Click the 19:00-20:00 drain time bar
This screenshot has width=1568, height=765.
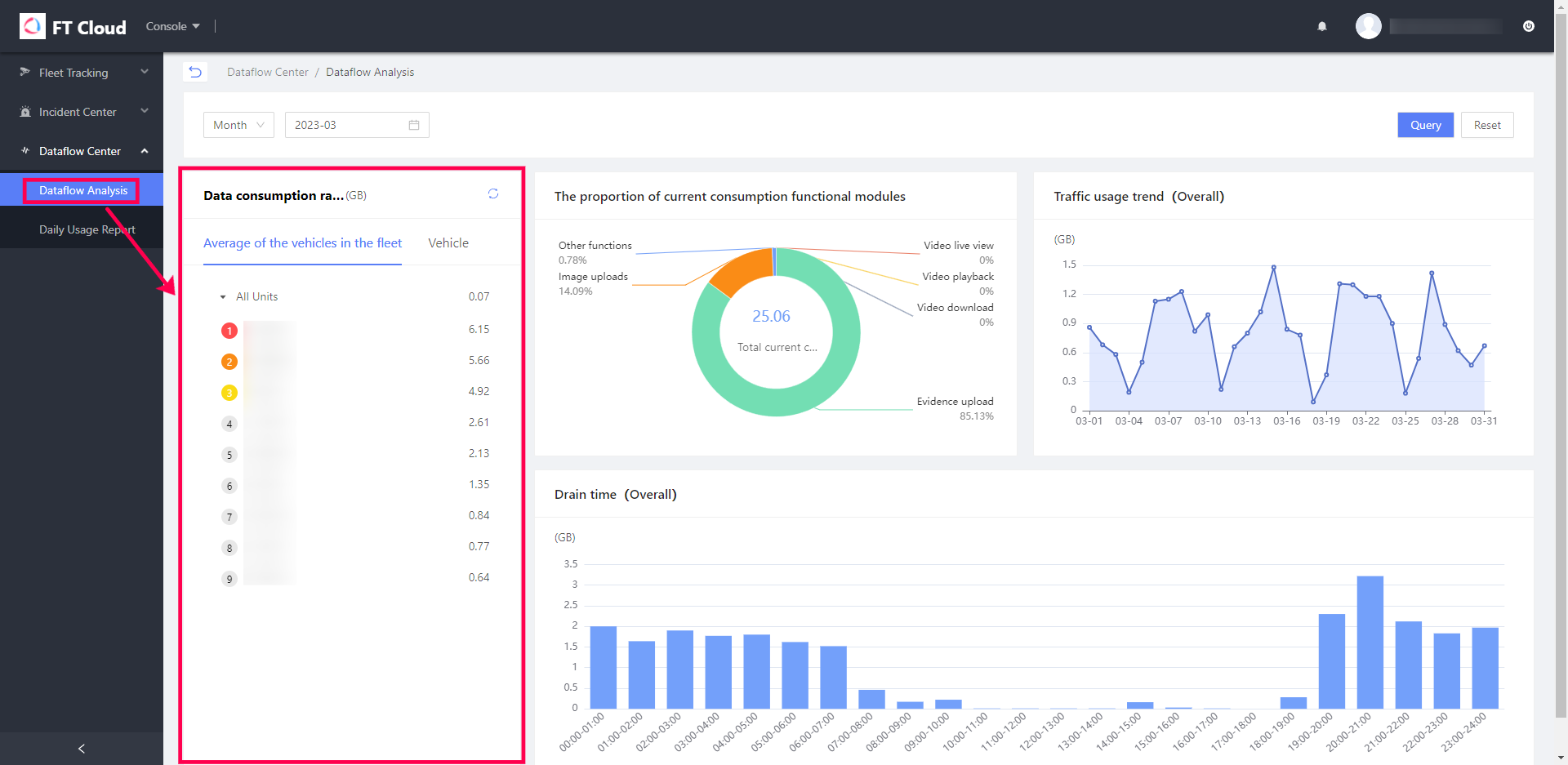pyautogui.click(x=1332, y=660)
